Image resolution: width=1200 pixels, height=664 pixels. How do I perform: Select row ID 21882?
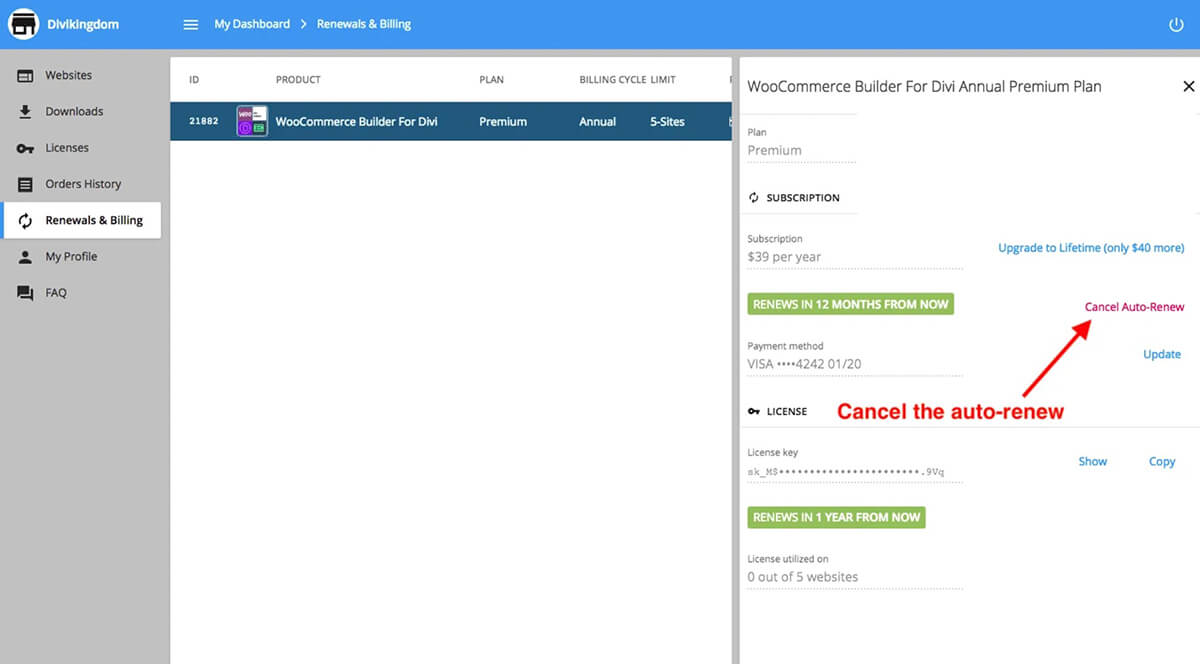pos(203,121)
